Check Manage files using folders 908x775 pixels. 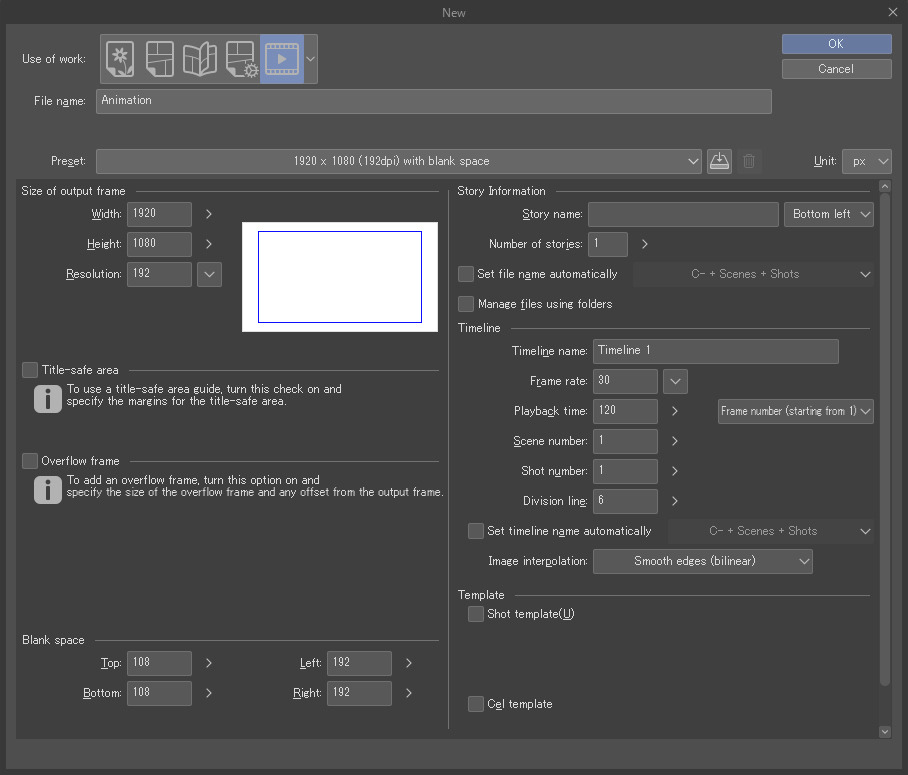tap(466, 304)
